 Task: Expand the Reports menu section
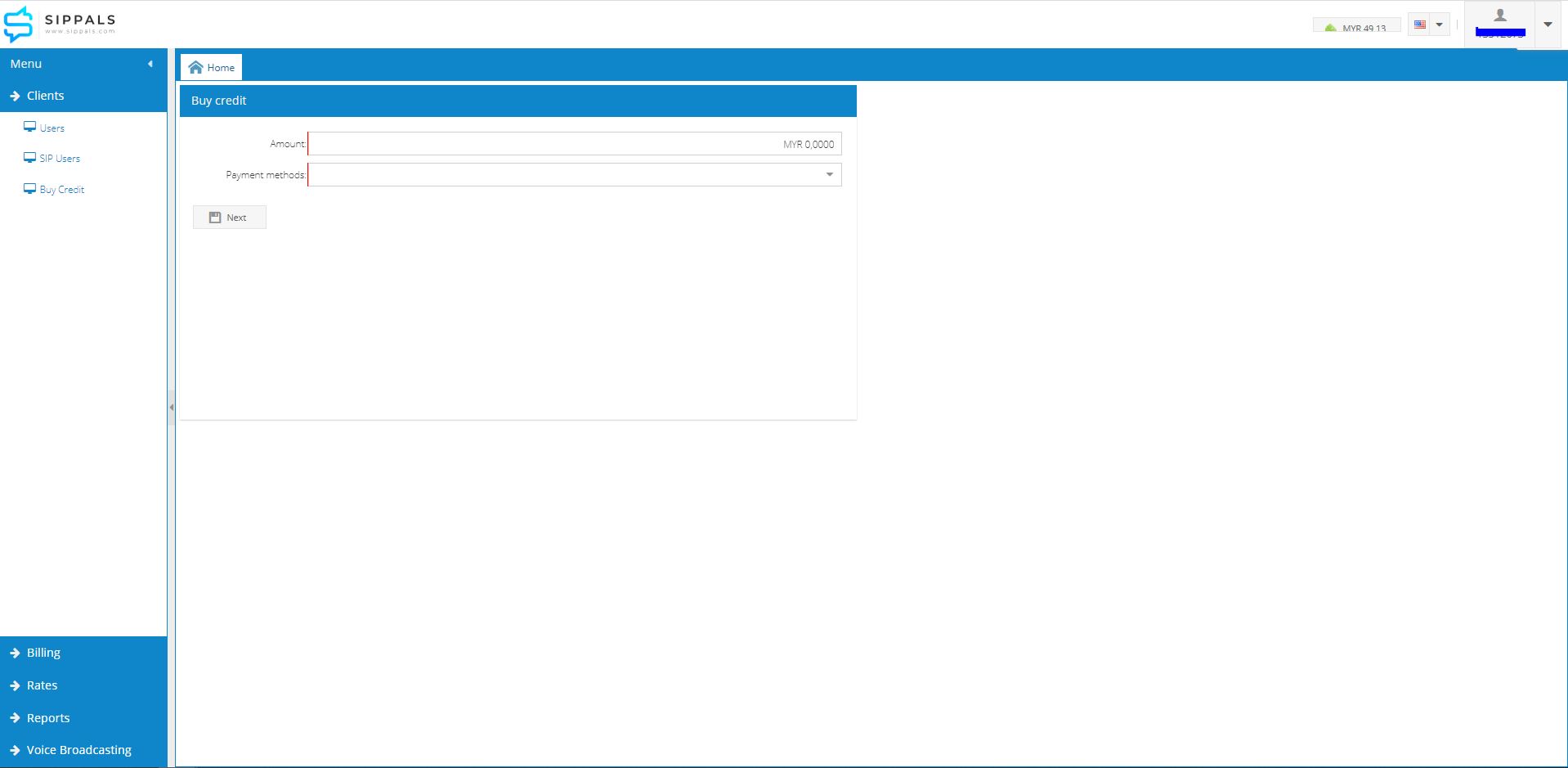pos(83,718)
